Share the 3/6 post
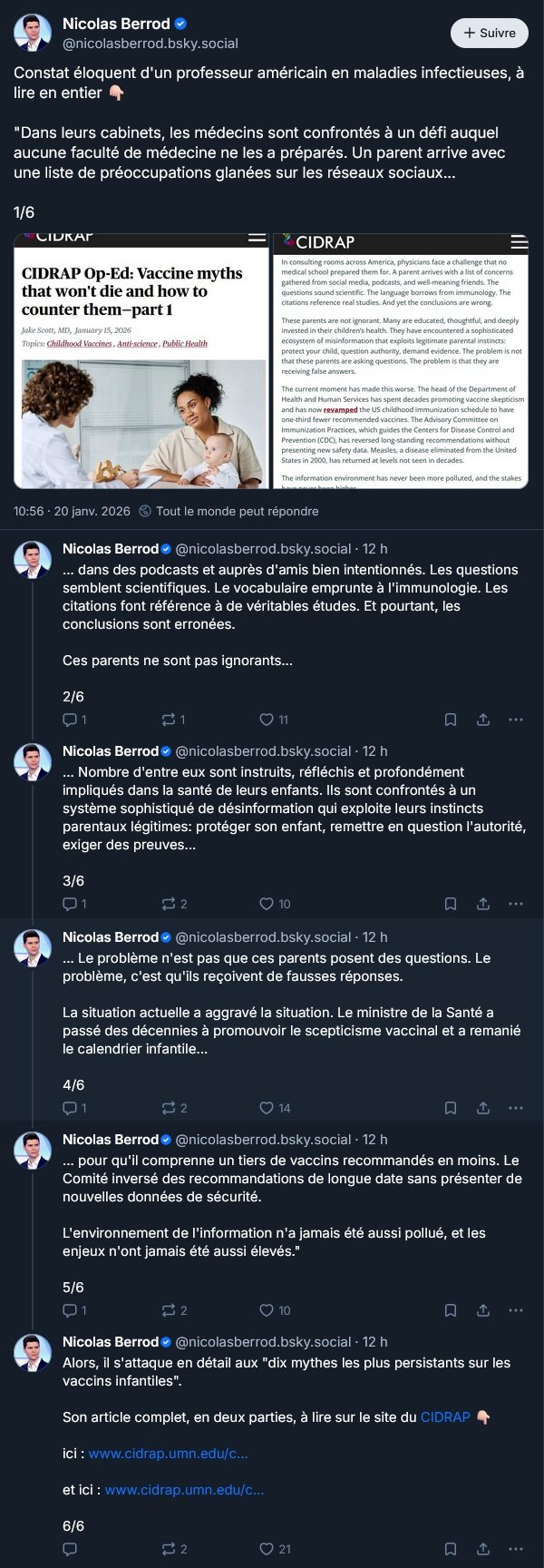Image resolution: width=544 pixels, height=1568 pixels. 483,904
